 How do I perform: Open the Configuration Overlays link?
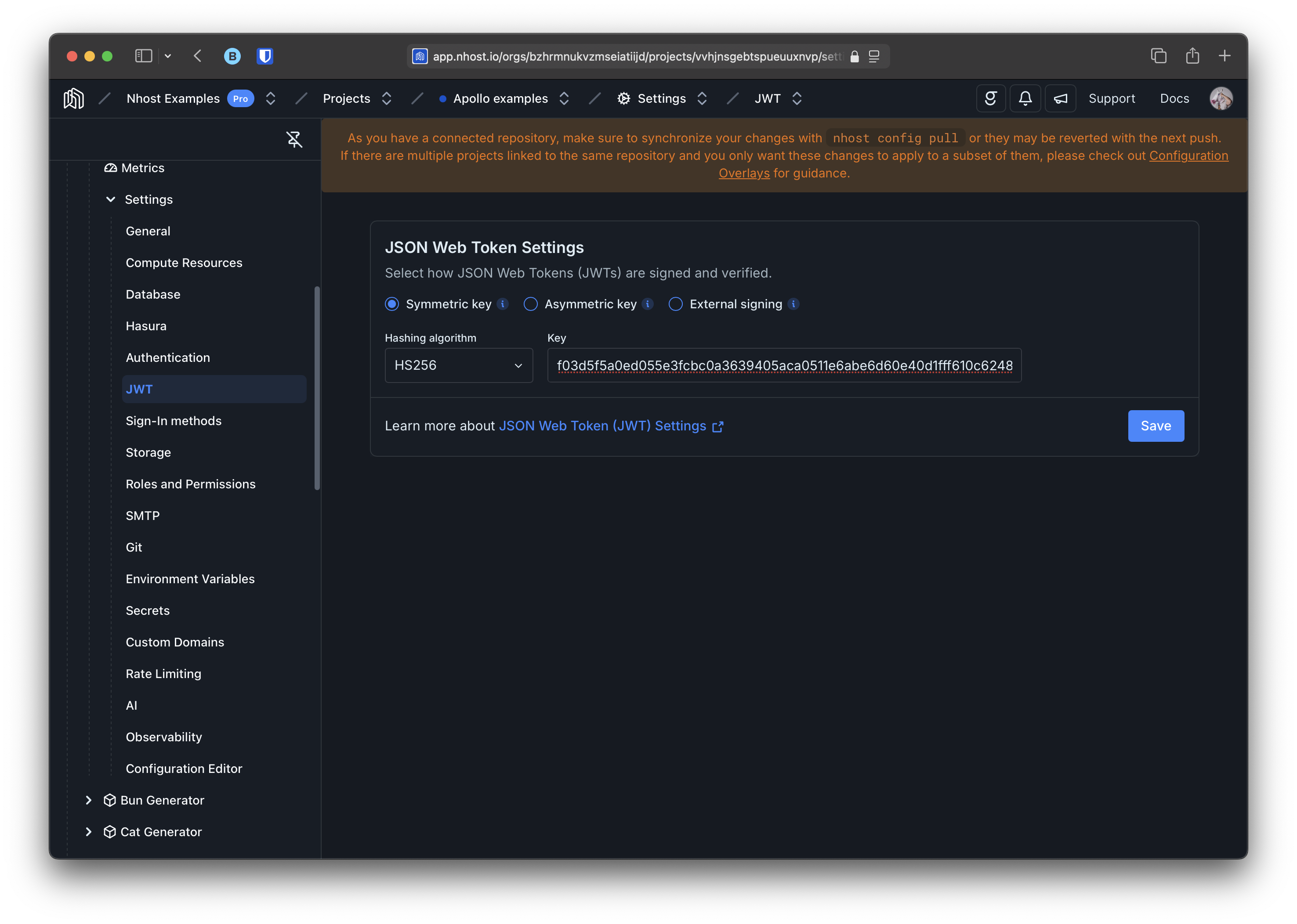(1188, 155)
